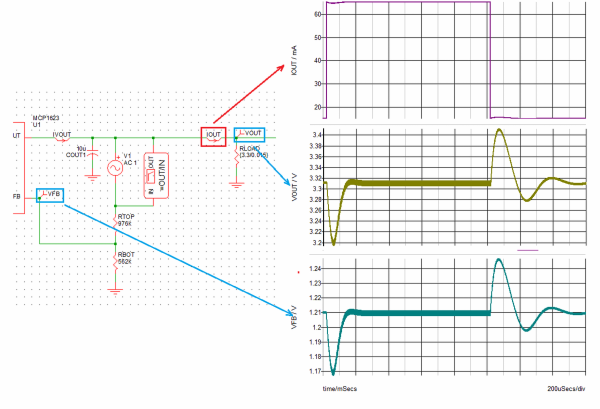Click the FB pin on U1

pyautogui.click(x=15, y=196)
